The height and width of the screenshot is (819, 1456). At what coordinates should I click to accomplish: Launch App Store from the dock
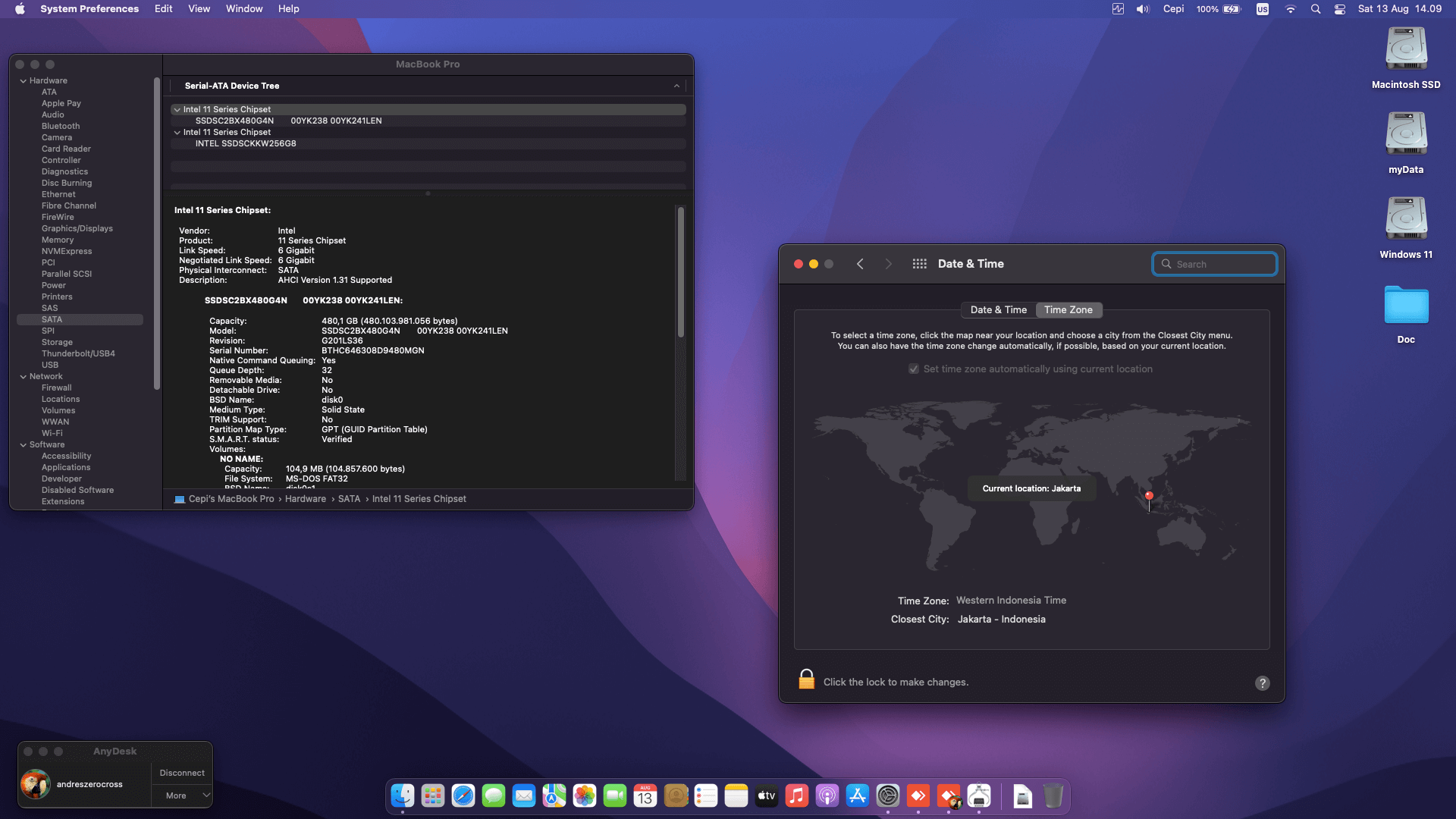click(x=858, y=795)
